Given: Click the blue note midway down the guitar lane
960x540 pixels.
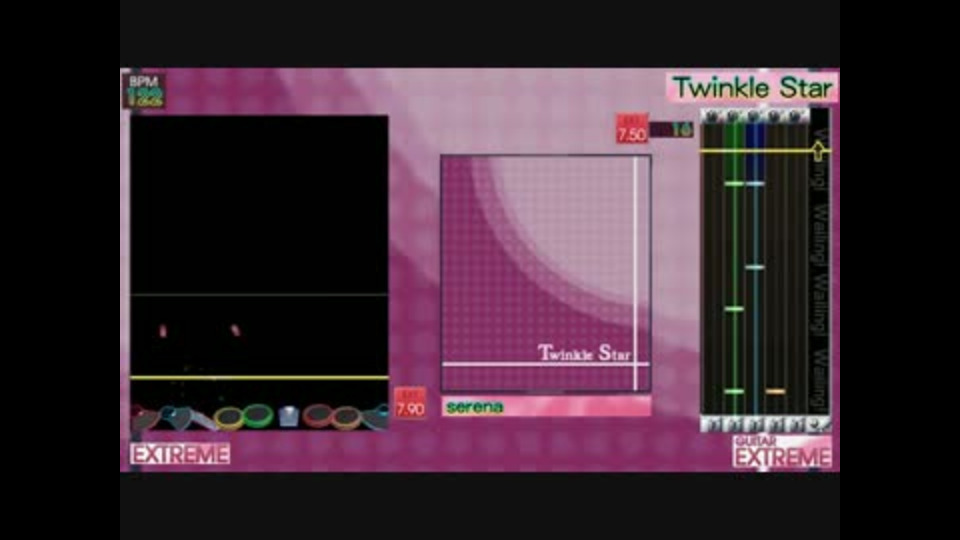Looking at the screenshot, I should pos(755,268).
